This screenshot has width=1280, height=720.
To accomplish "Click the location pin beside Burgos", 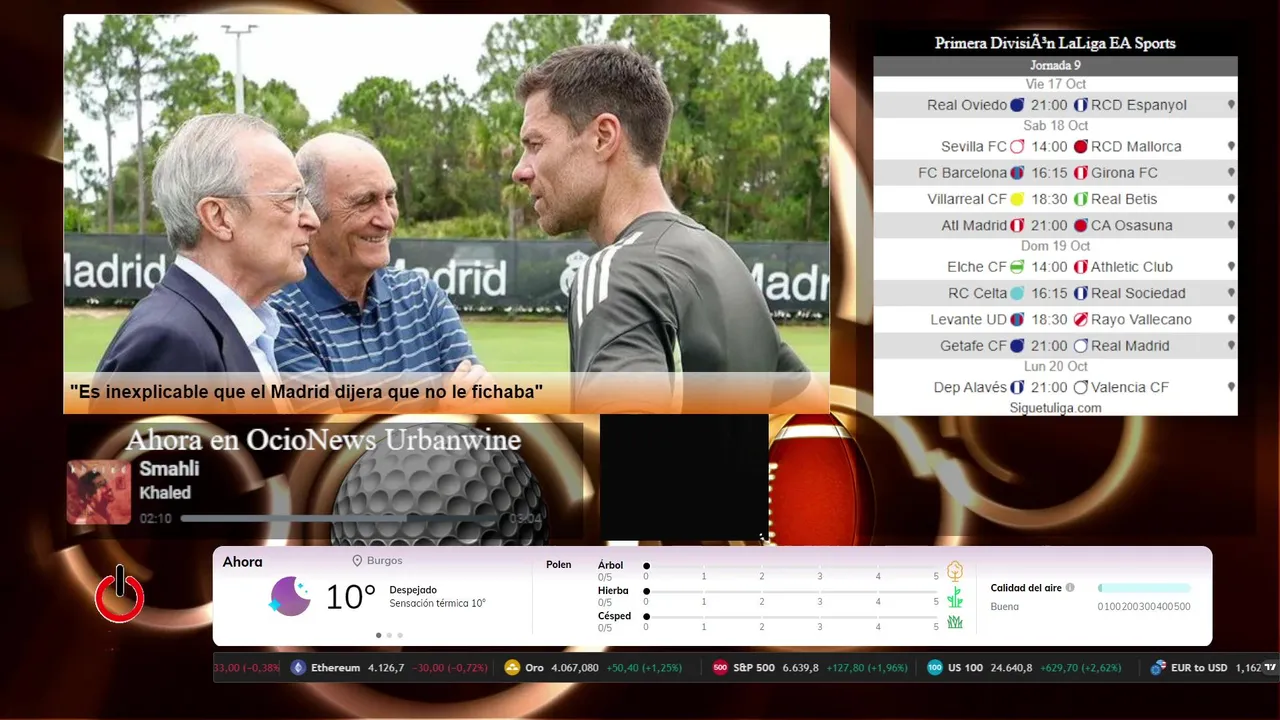I will click(x=357, y=561).
